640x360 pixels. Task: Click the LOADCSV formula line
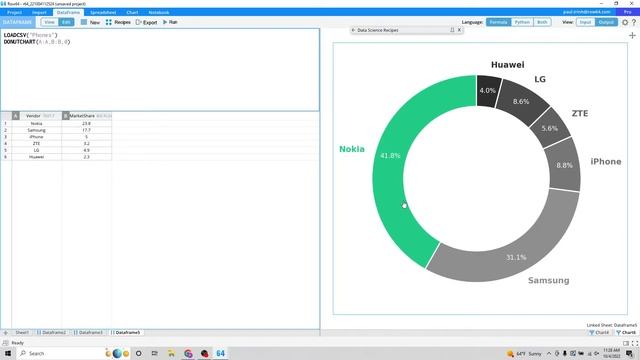coord(31,35)
